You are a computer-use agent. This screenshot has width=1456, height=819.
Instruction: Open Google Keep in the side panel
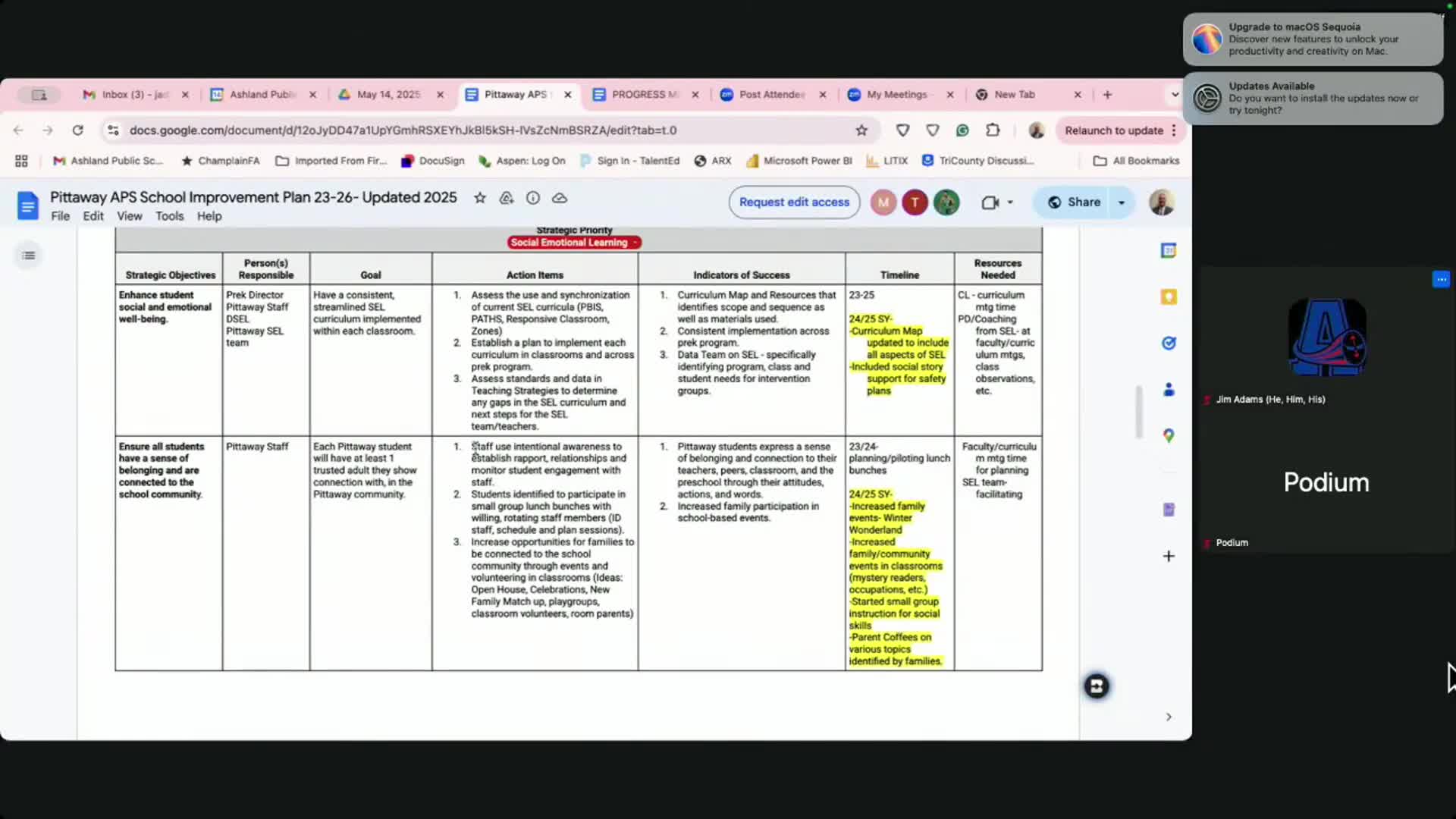point(1169,297)
